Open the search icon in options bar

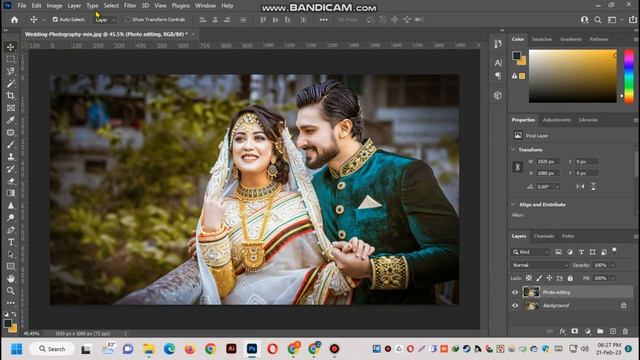point(598,20)
